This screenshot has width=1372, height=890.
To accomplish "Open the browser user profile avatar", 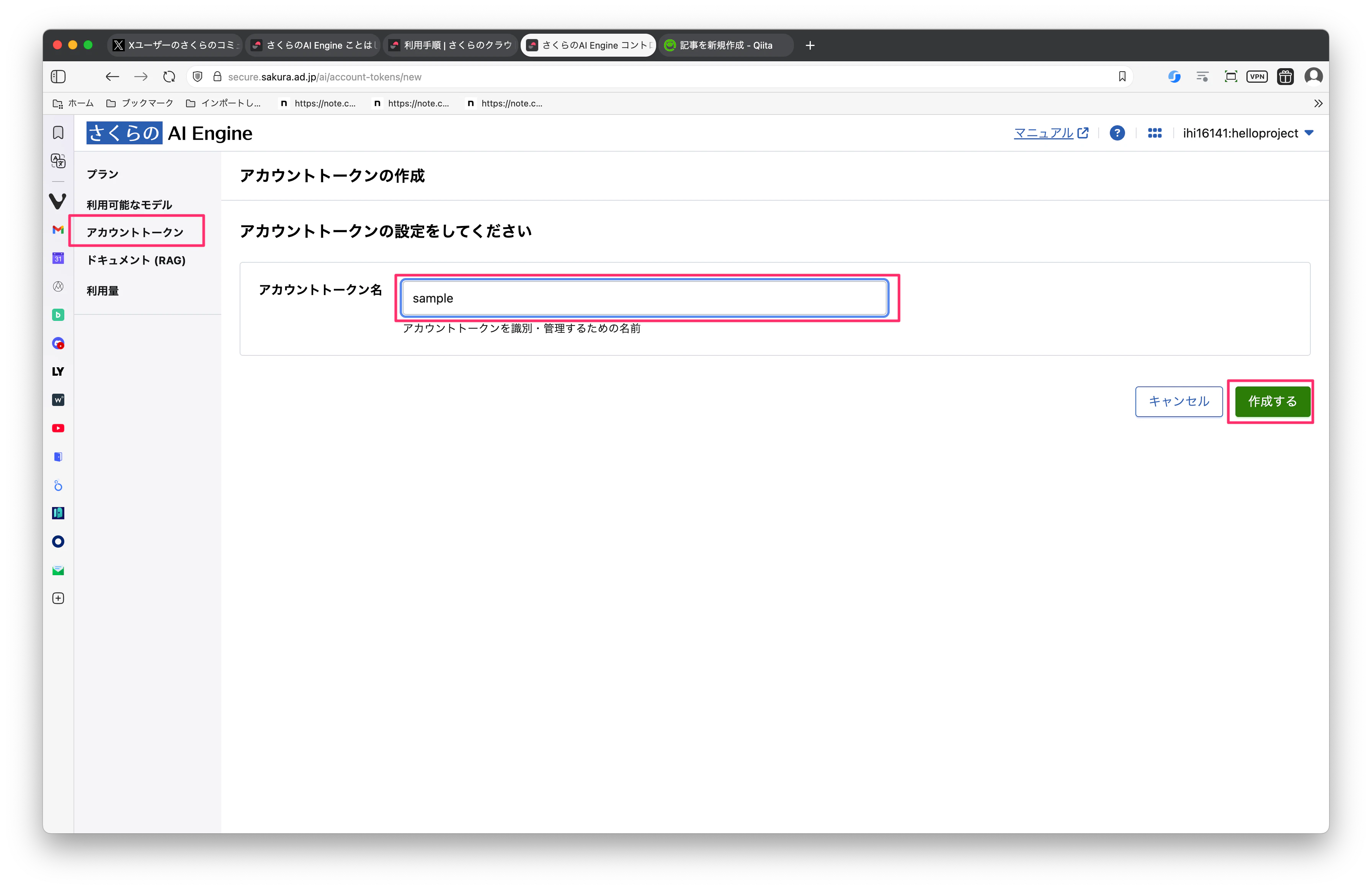I will coord(1313,76).
